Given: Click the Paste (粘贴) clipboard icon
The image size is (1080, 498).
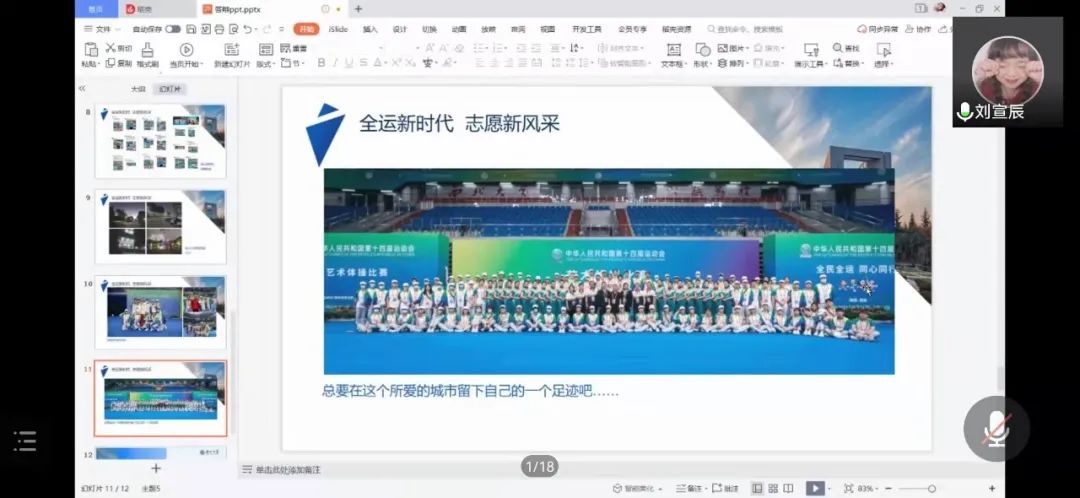Looking at the screenshot, I should point(91,49).
